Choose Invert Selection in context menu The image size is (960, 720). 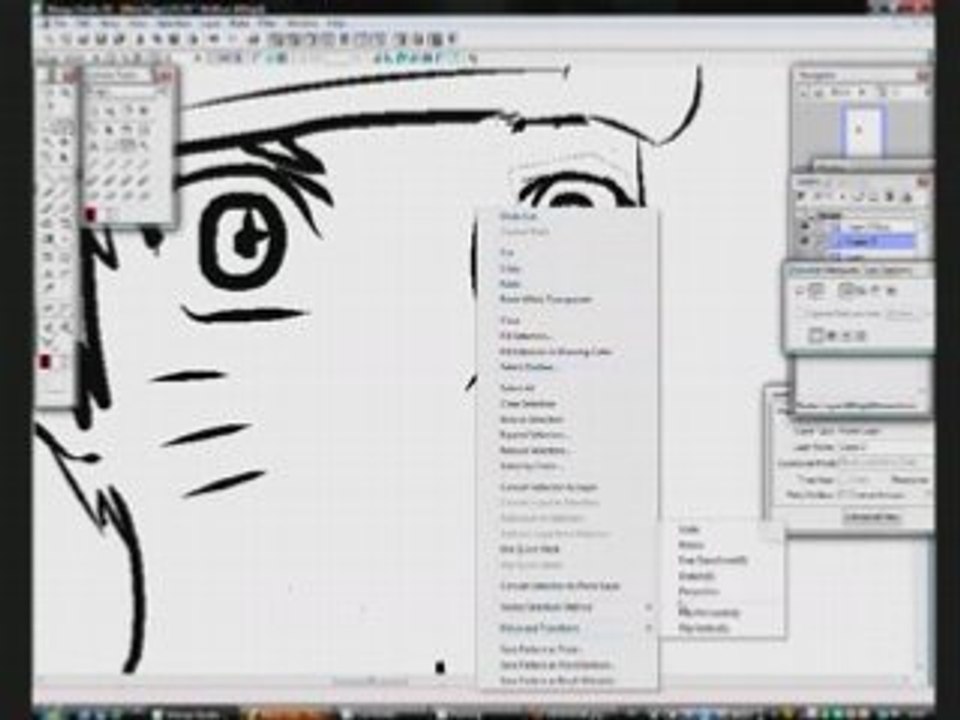531,419
